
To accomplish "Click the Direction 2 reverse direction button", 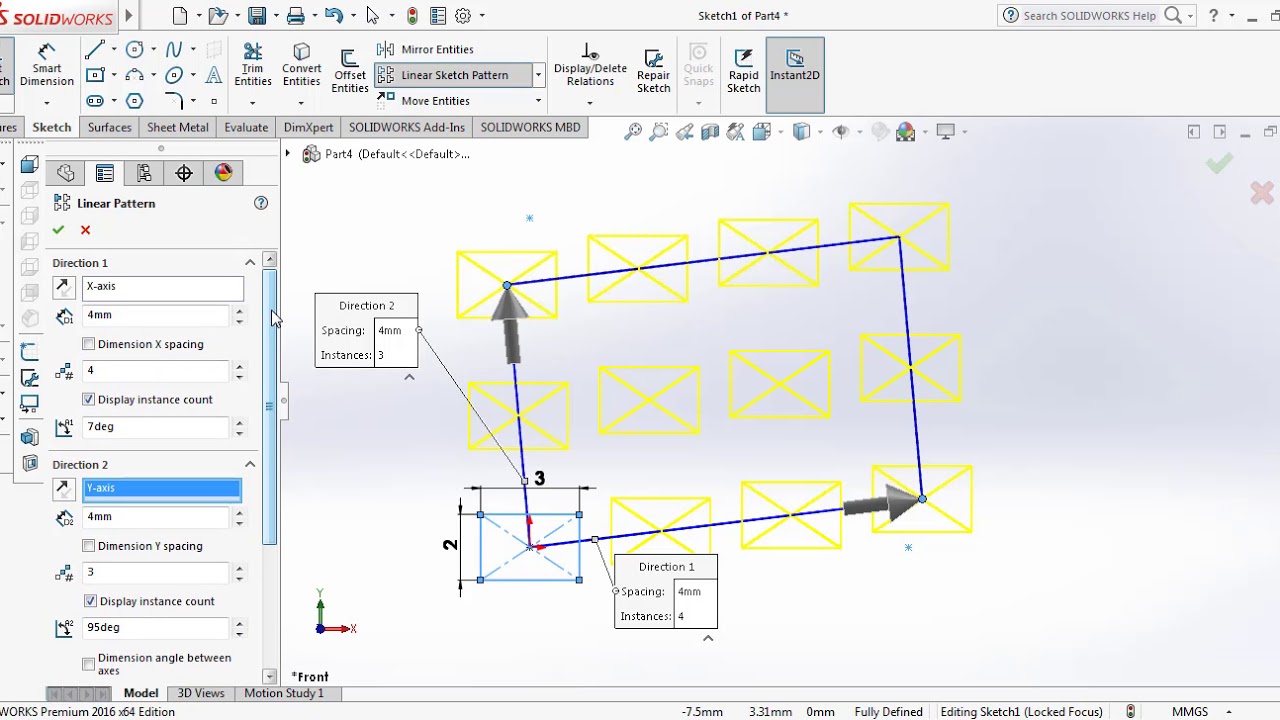I will tap(64, 489).
